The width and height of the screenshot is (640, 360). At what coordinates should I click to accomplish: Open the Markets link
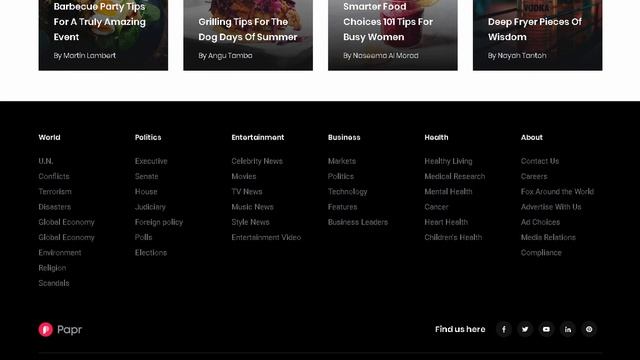coord(342,161)
